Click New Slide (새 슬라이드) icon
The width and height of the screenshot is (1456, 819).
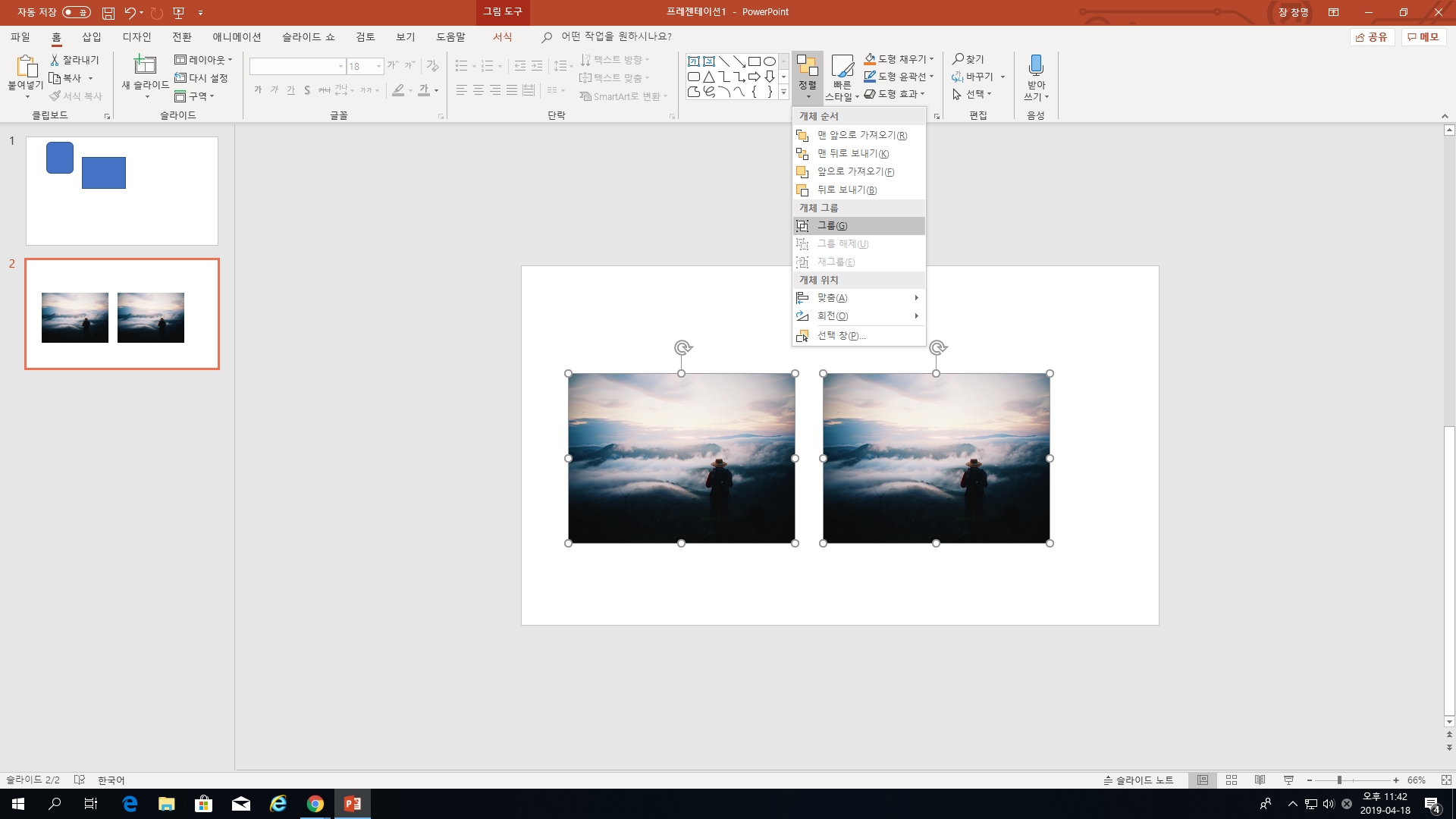[x=145, y=65]
